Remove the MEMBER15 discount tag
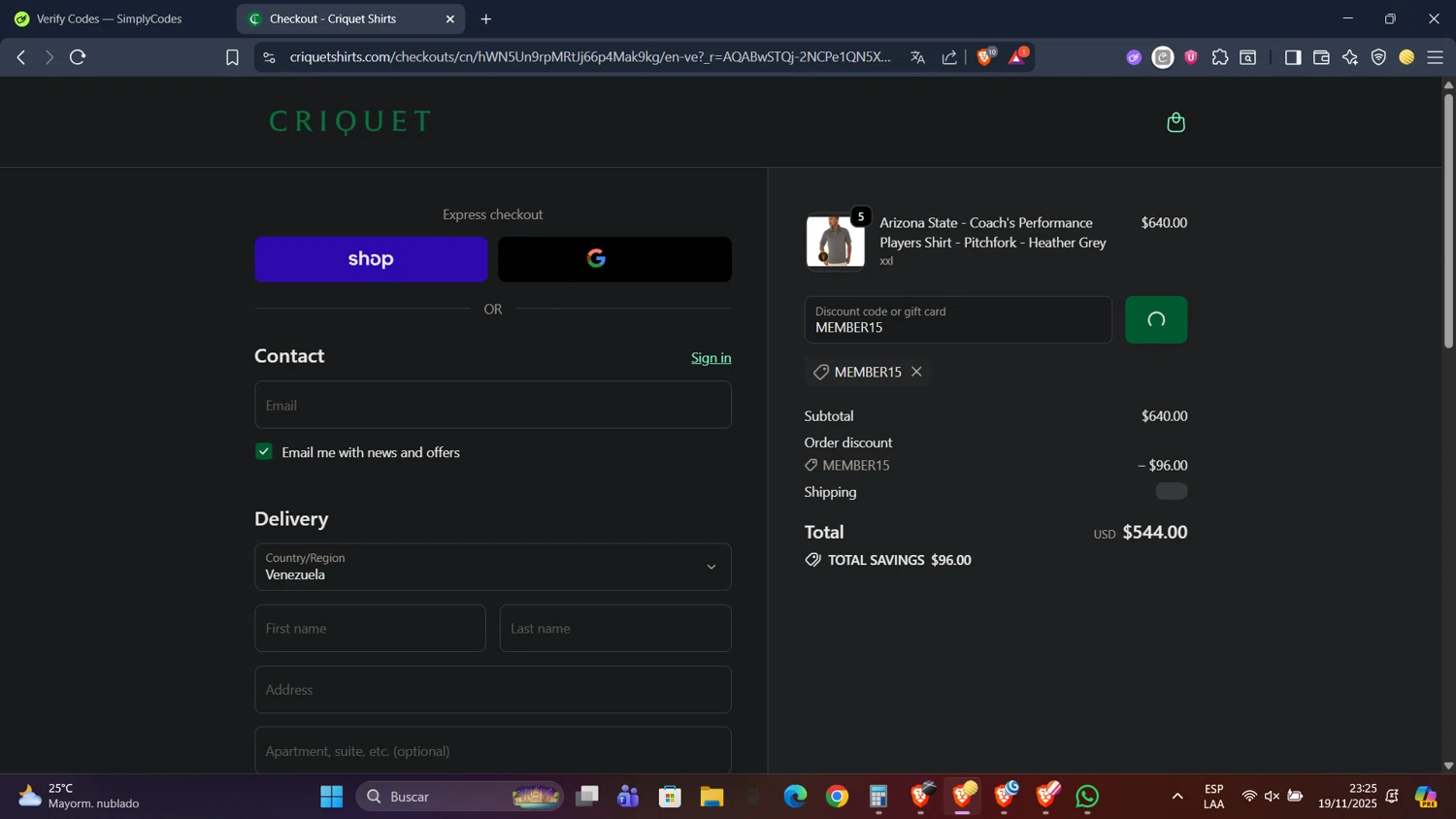Viewport: 1456px width, 819px height. click(x=916, y=372)
